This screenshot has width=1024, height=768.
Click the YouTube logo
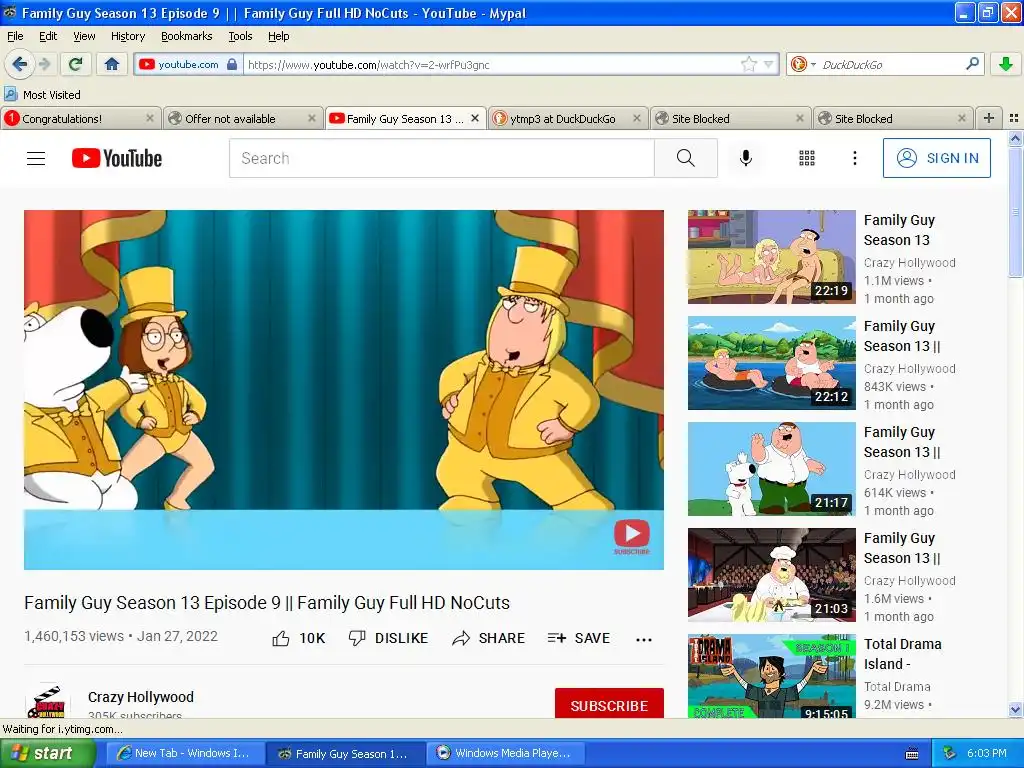117,158
